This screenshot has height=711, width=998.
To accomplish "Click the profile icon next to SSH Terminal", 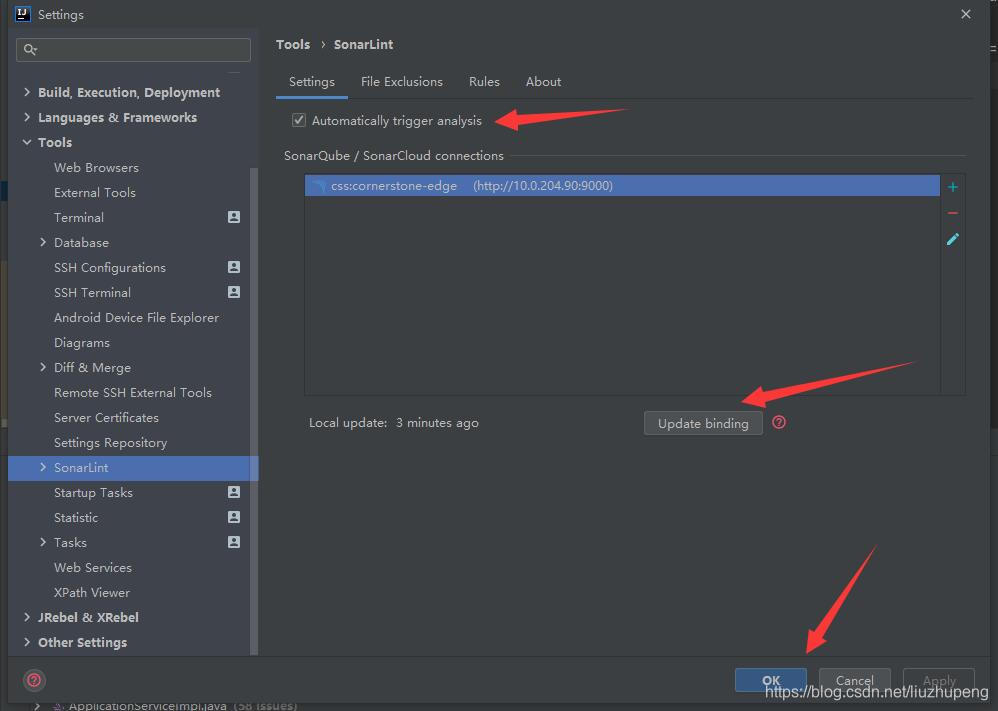I will point(234,292).
